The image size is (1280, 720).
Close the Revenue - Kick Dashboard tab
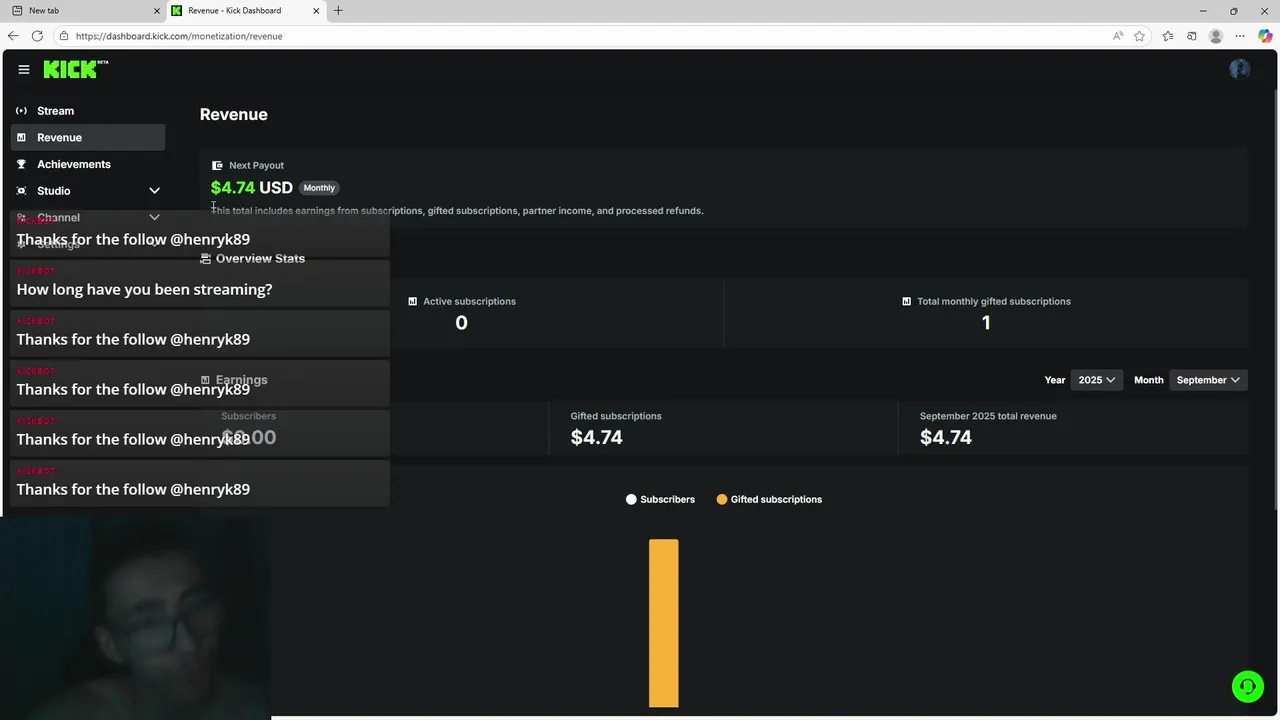317,11
